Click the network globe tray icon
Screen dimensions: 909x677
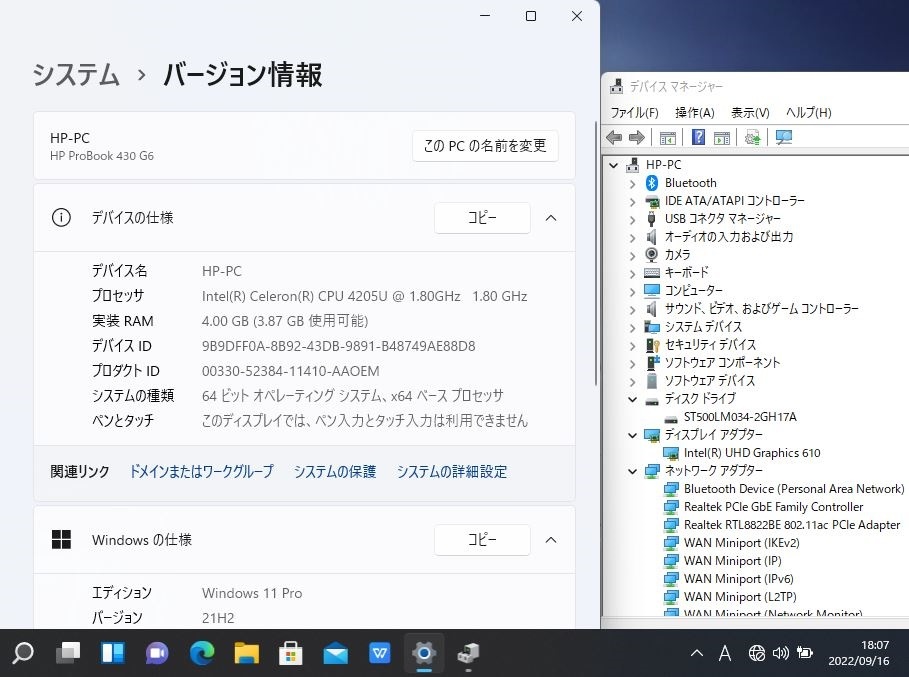[756, 653]
